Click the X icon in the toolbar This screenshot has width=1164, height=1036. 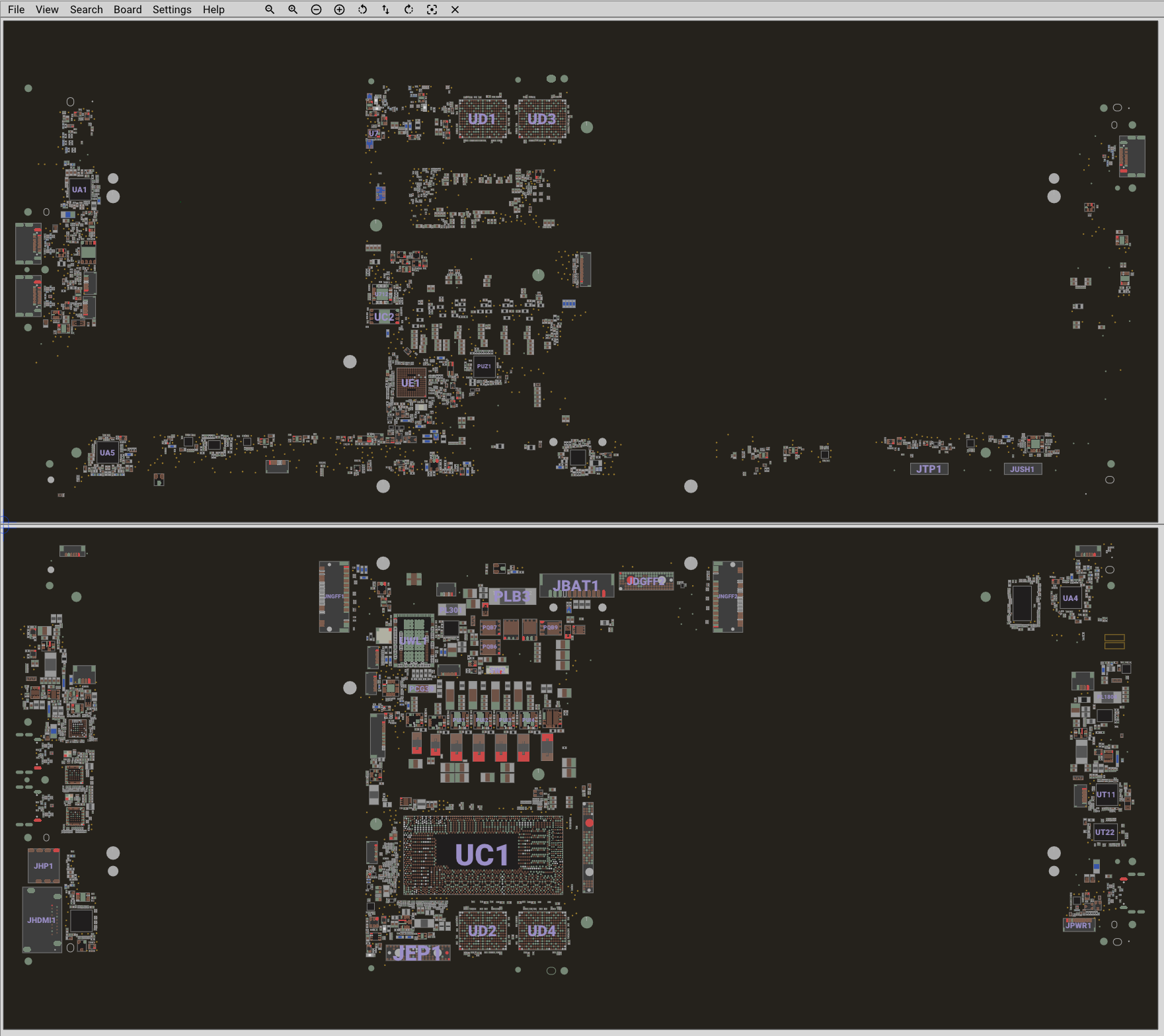pyautogui.click(x=455, y=10)
